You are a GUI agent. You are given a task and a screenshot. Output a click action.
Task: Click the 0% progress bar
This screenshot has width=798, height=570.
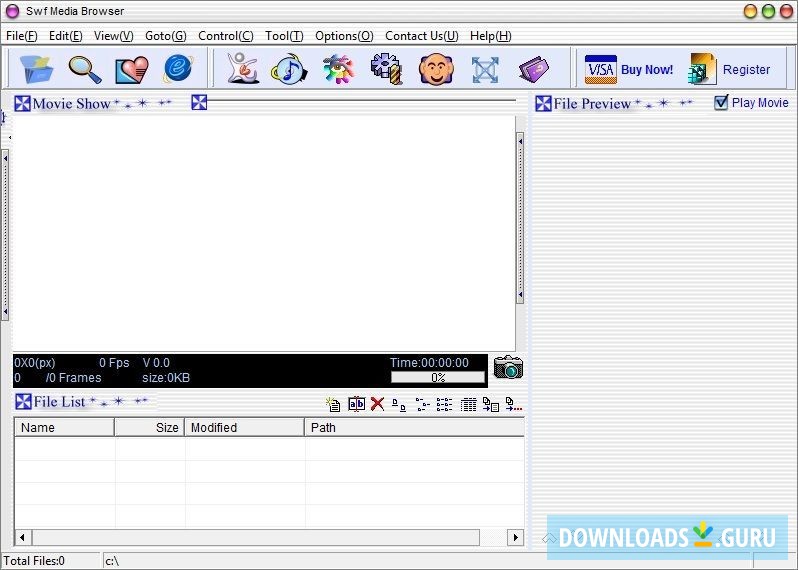(x=438, y=377)
